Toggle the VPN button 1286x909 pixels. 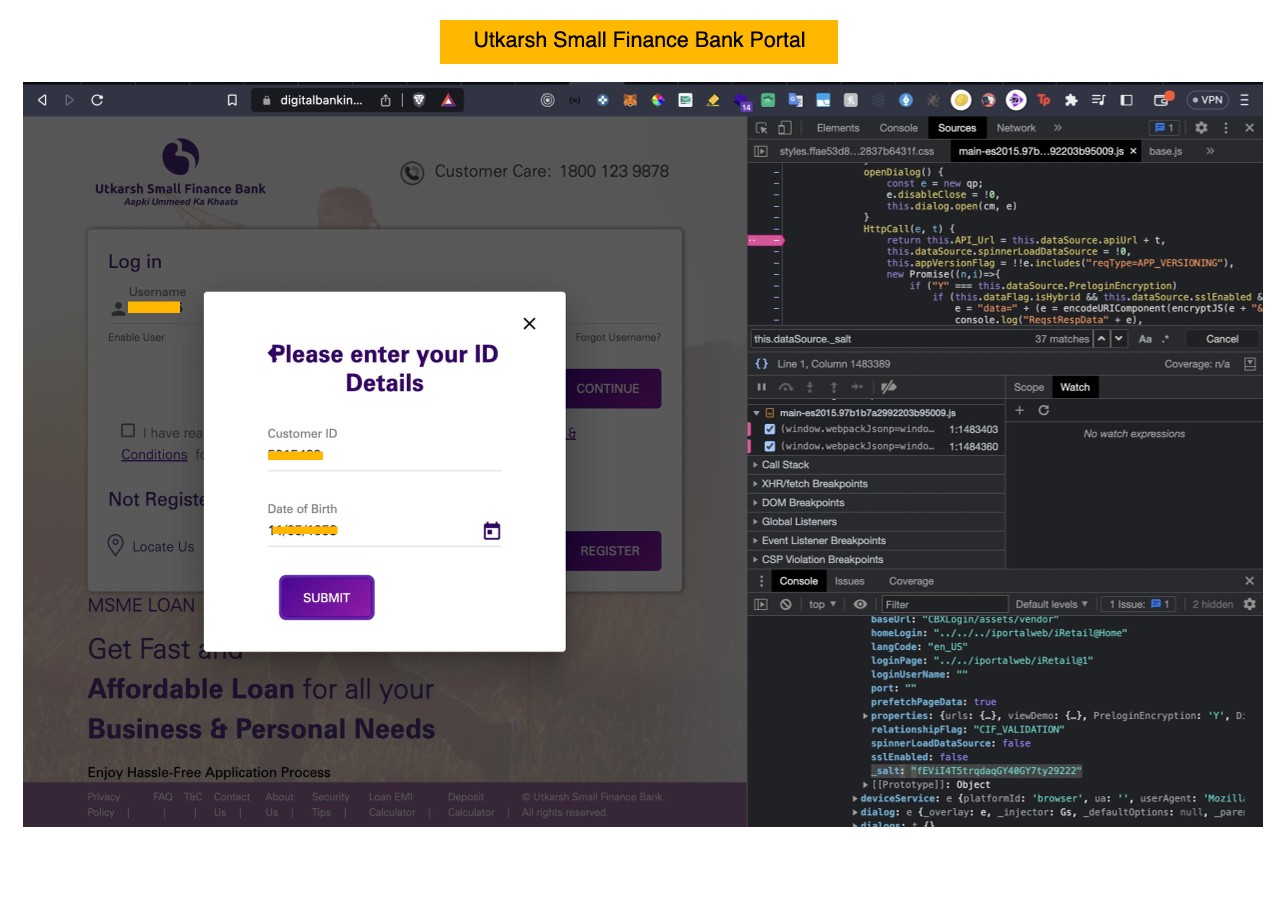coord(1208,100)
